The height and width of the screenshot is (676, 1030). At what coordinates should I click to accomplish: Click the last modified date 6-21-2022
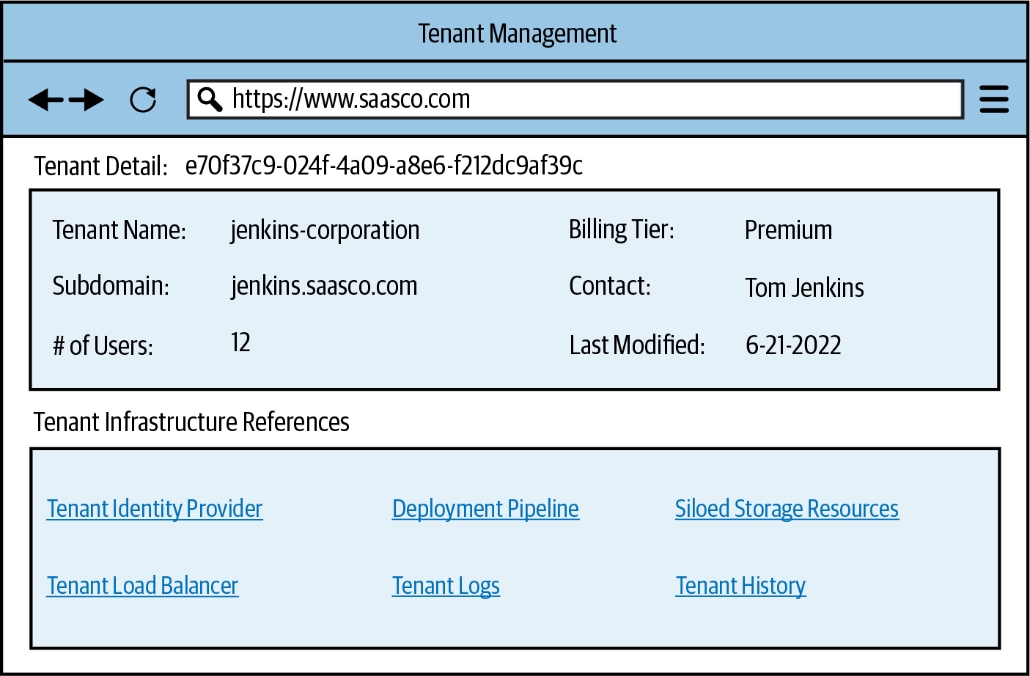point(793,346)
